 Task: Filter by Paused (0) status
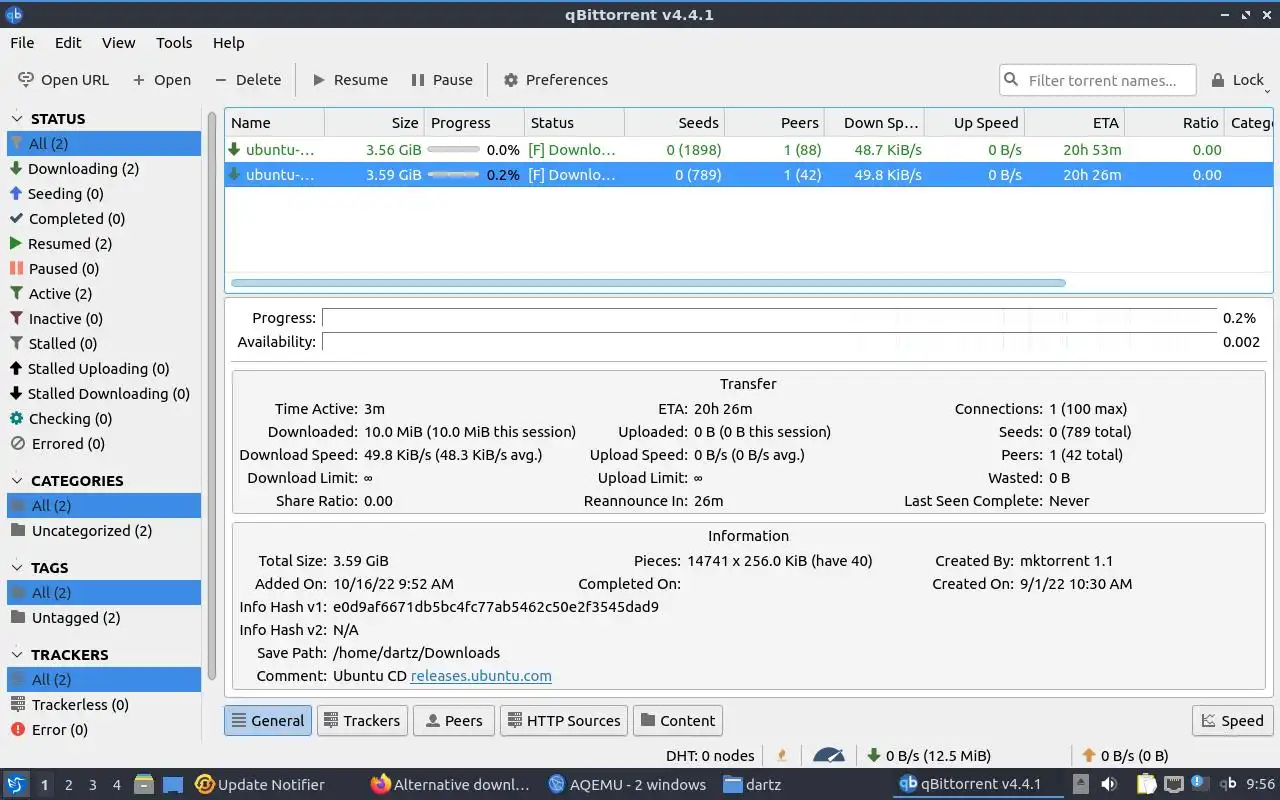coord(104,269)
